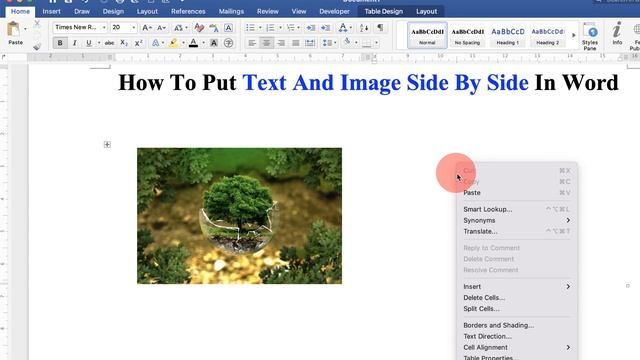Apply subscript formatting

[124, 43]
